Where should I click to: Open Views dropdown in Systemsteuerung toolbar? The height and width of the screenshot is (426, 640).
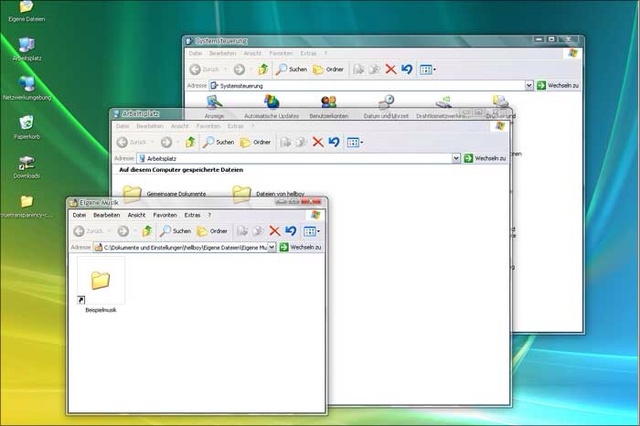(428, 69)
